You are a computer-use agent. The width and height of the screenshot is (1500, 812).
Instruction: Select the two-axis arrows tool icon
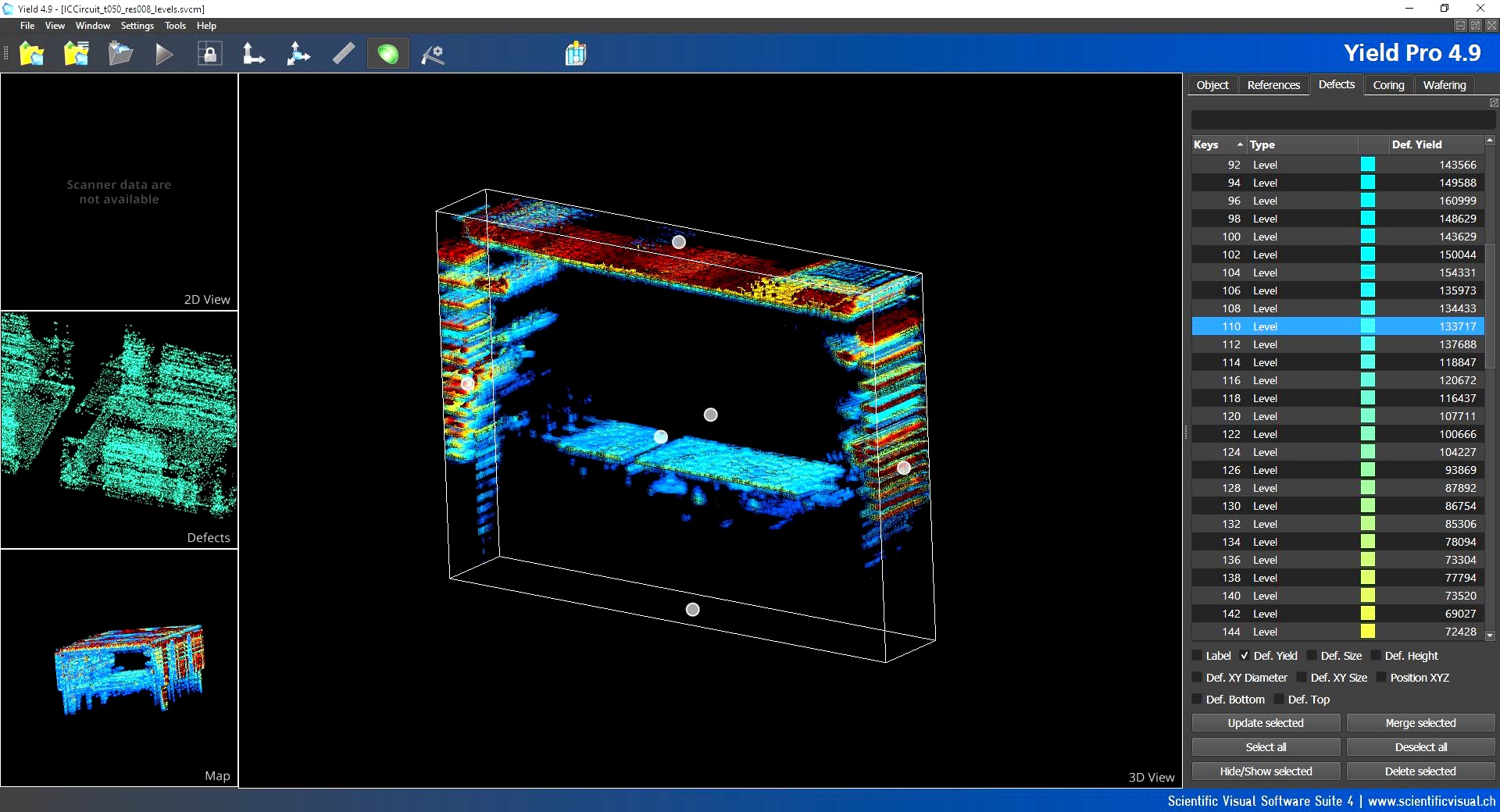click(x=253, y=54)
